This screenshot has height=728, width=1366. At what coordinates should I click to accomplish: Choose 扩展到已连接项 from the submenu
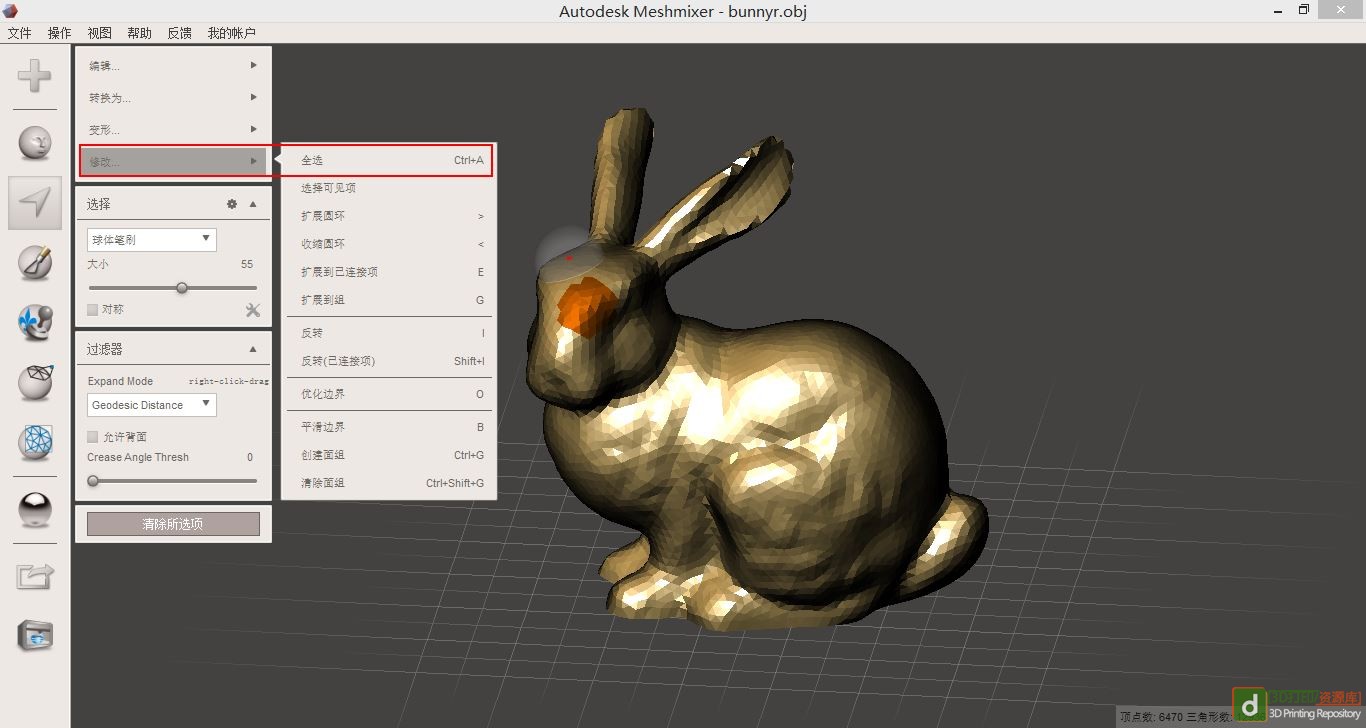click(391, 272)
